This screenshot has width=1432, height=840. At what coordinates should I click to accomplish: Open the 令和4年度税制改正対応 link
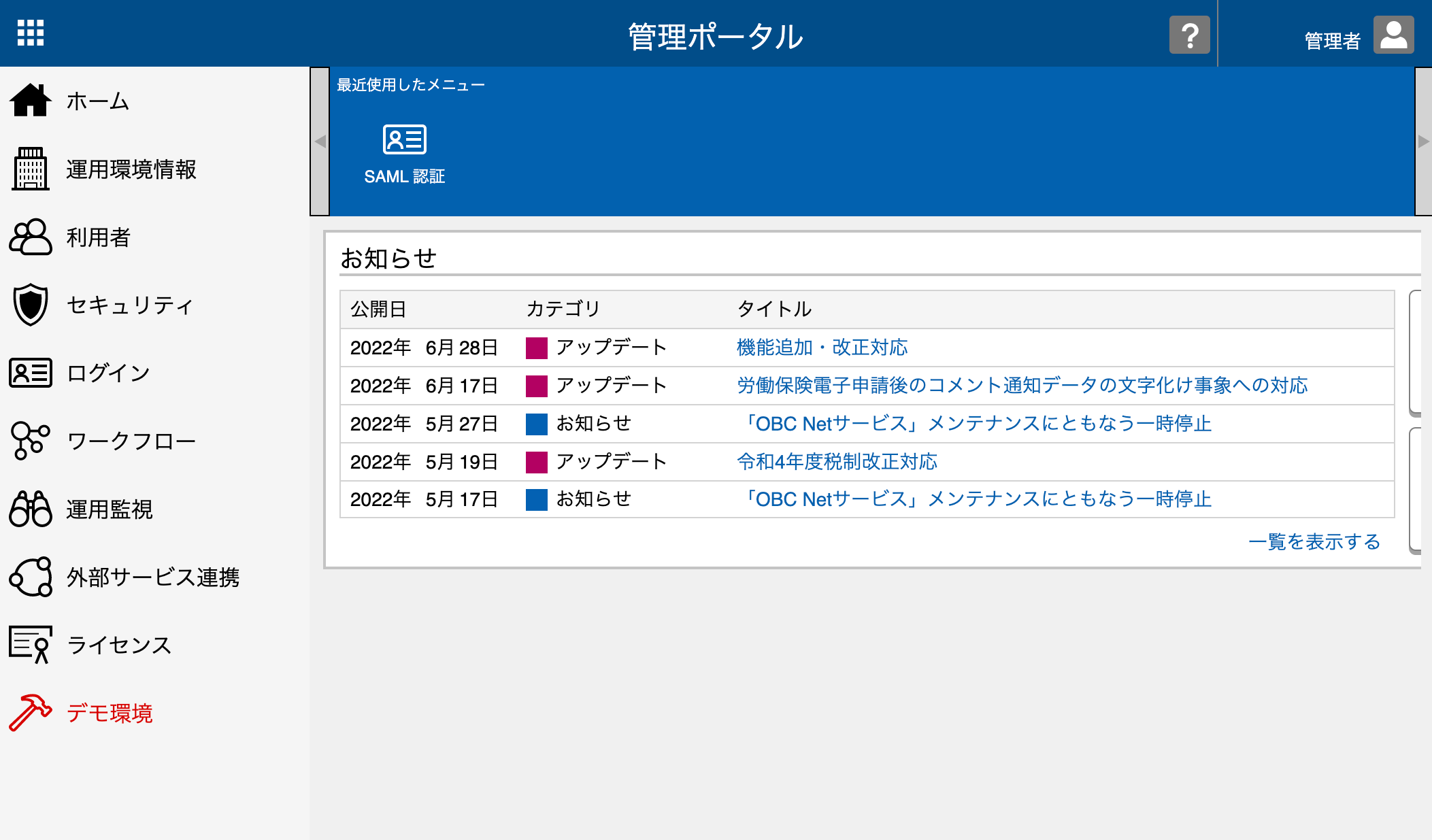(x=837, y=462)
